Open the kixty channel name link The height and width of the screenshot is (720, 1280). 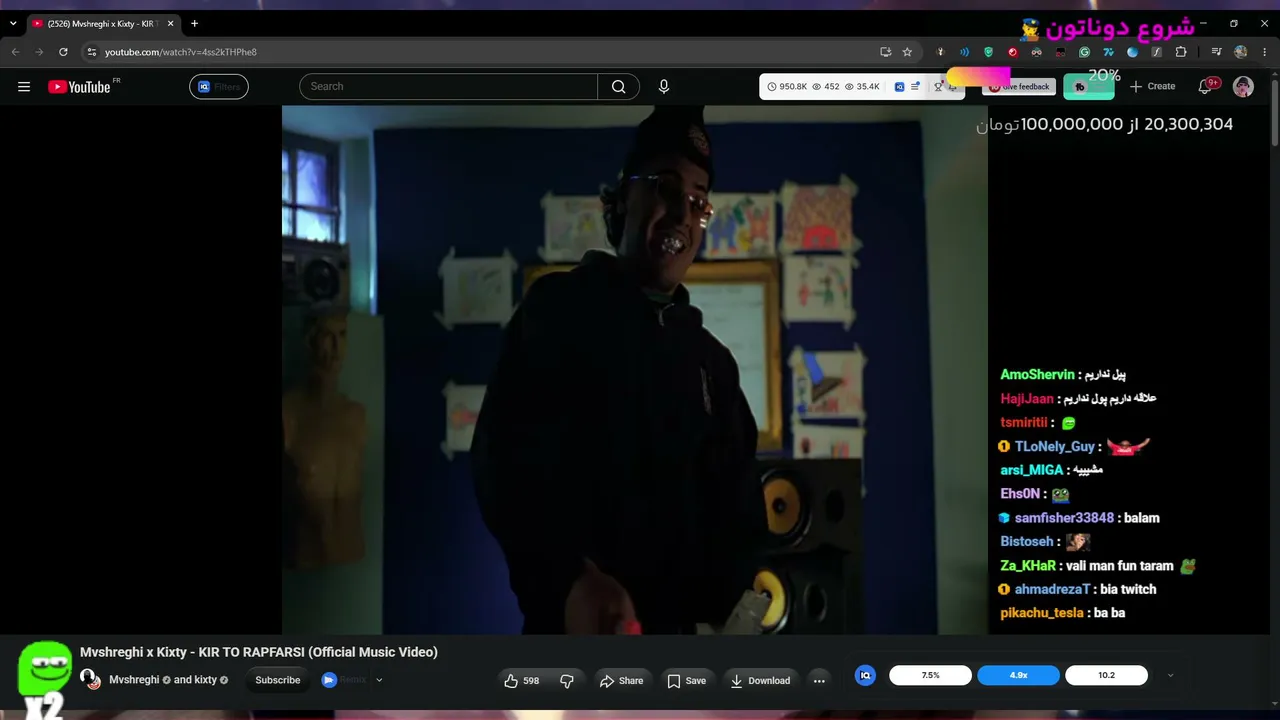(206, 680)
